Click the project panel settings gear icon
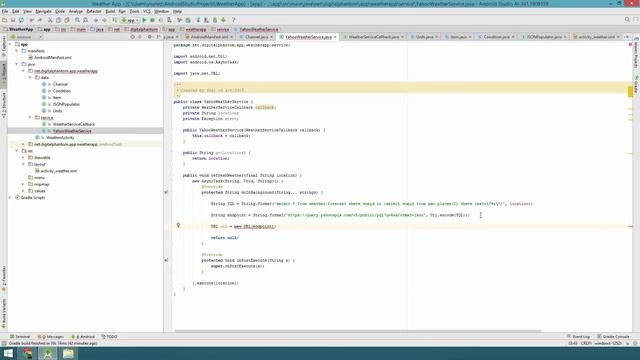 pyautogui.click(x=149, y=37)
